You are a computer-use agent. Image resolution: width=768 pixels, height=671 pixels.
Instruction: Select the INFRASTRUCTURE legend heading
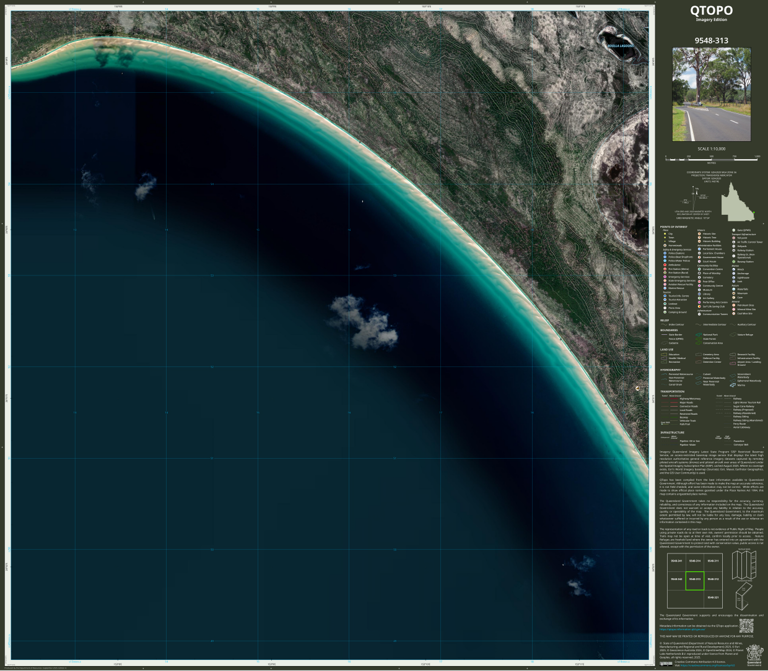click(x=672, y=432)
